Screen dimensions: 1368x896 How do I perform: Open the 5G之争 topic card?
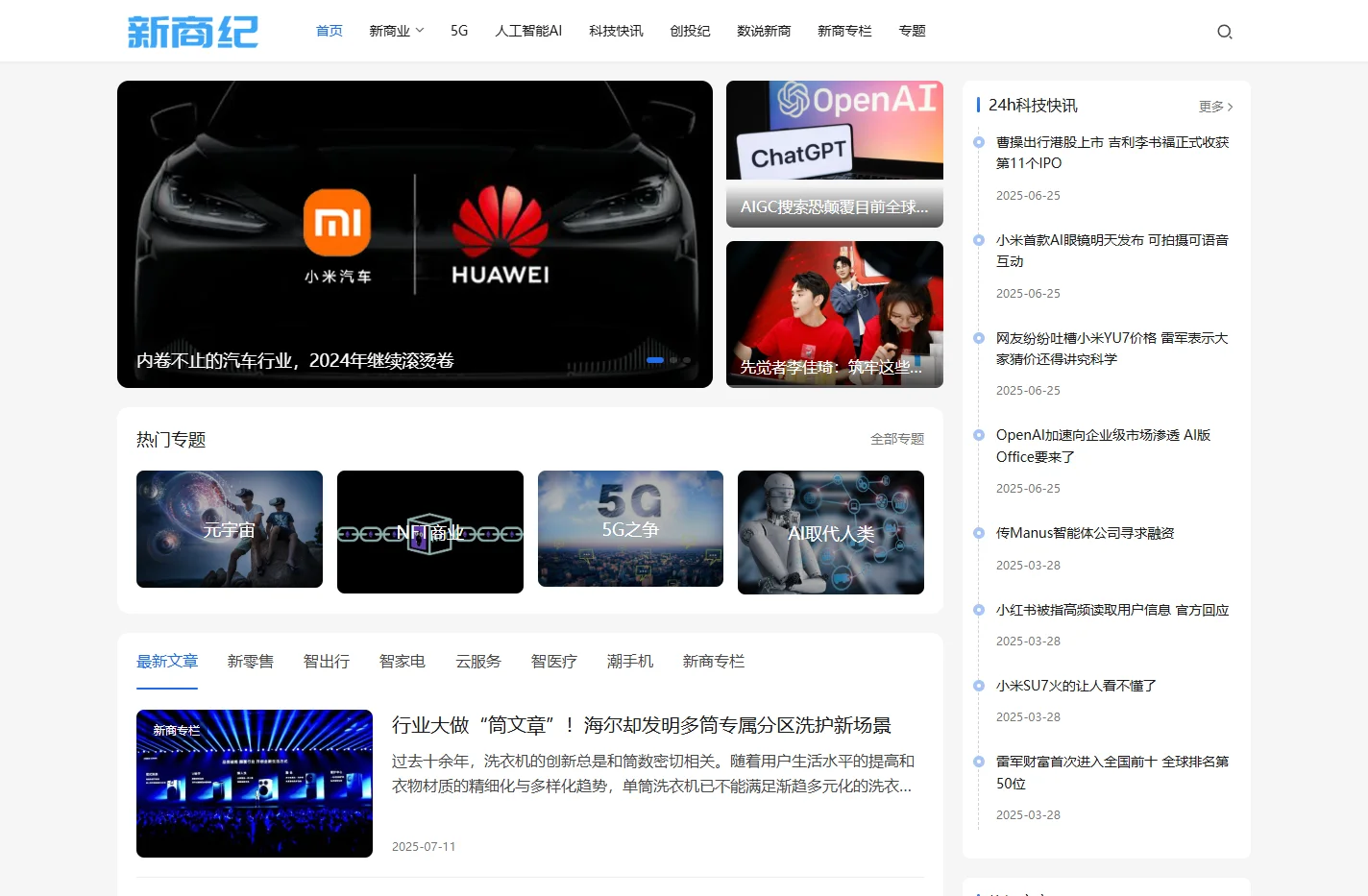coord(630,529)
